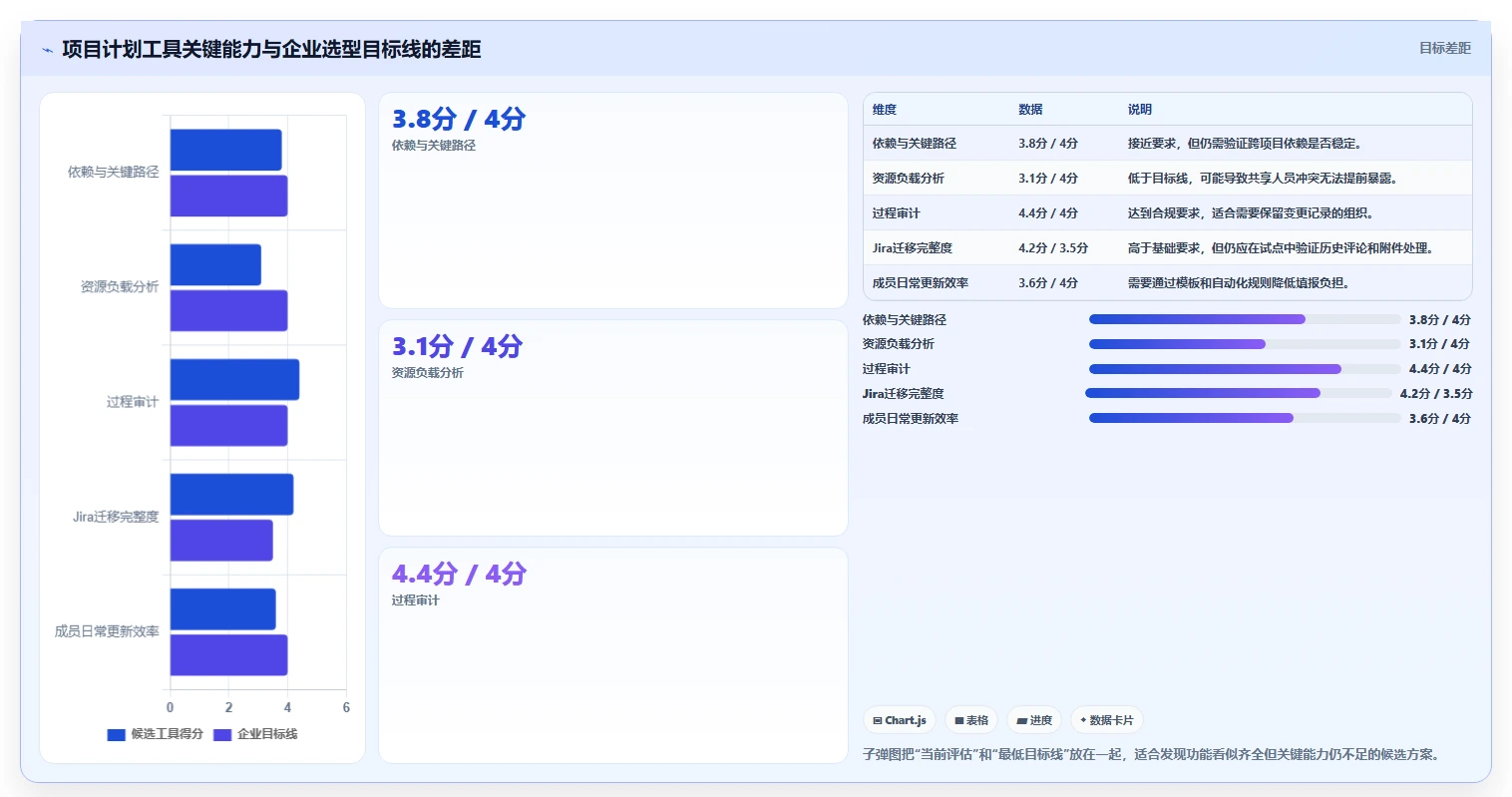This screenshot has width=1512, height=797.
Task: Click 4.2分 / 3.5分 in the table's Jira迁移完整度 row
Action: pos(1053,248)
